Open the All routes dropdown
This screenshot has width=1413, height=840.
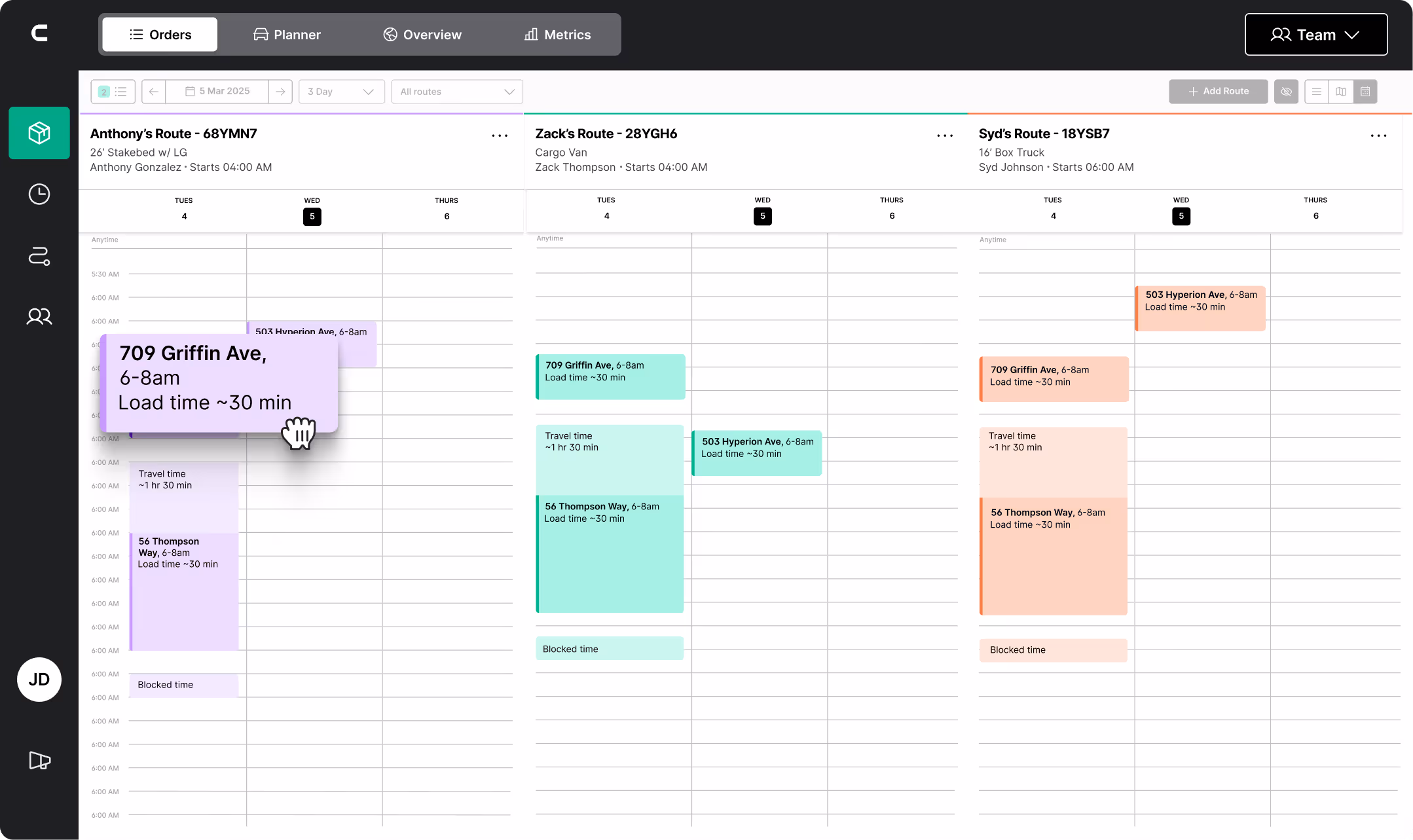click(x=456, y=92)
